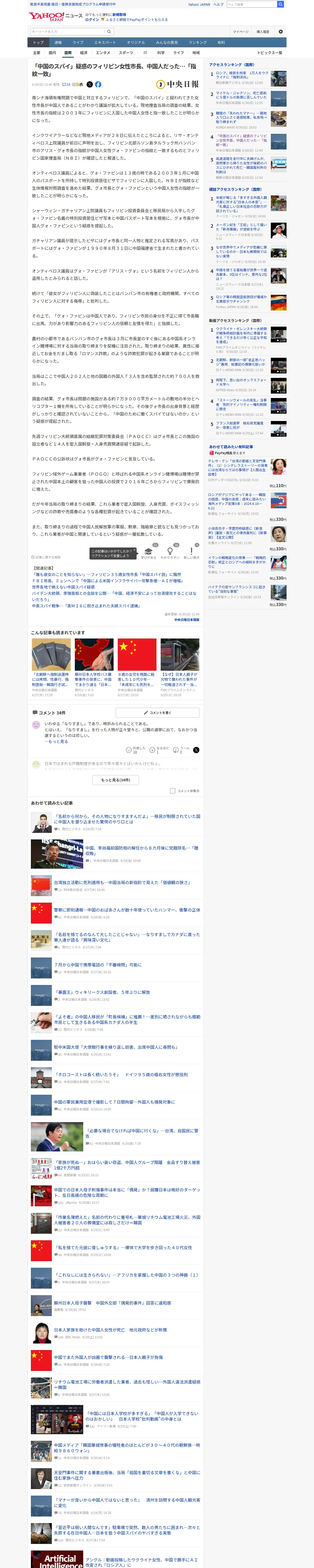Open banner 能登半島地震 復旧・復興支援
This screenshot has height=1568, width=314.
[x=72, y=4]
